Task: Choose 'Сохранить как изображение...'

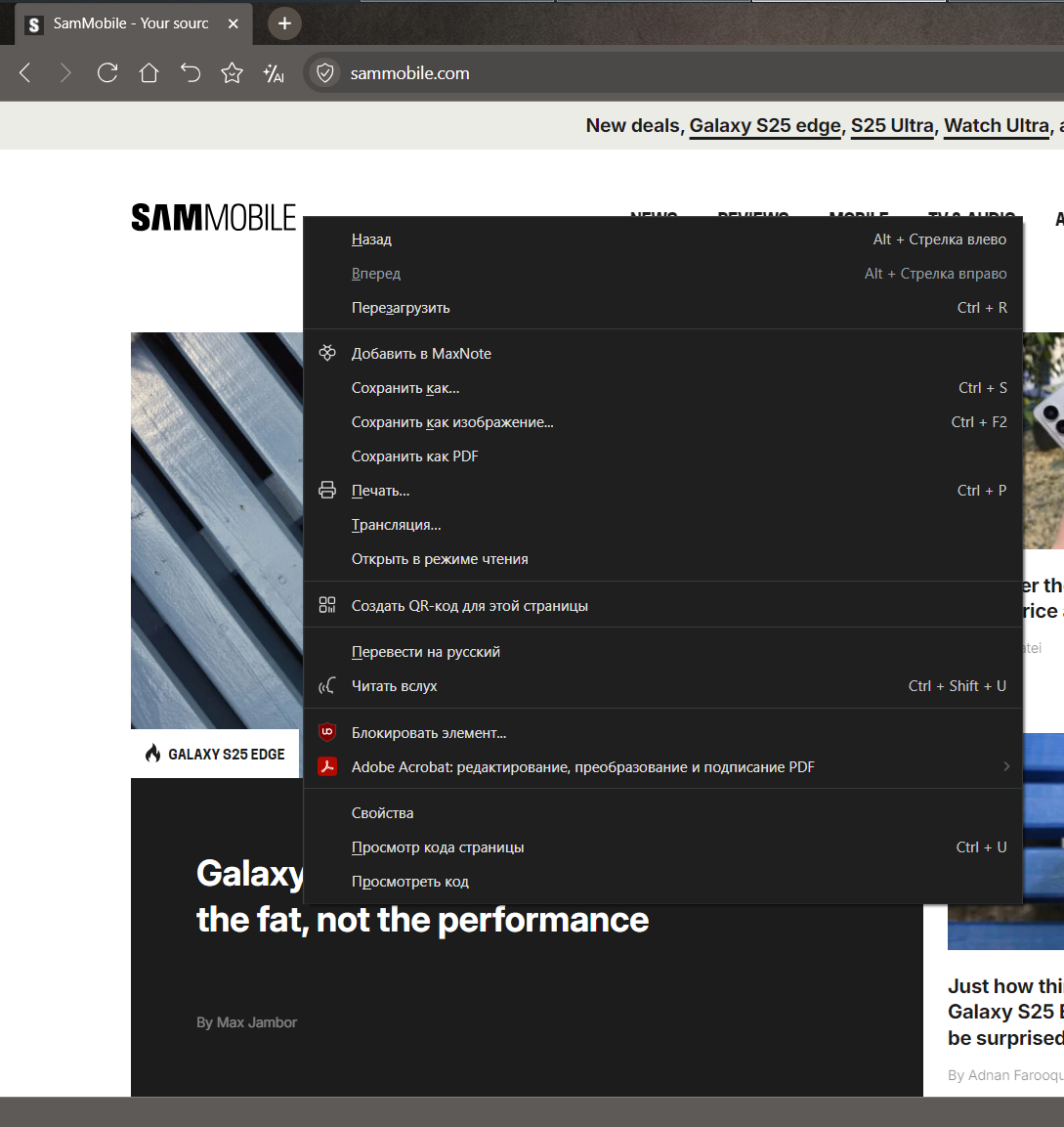Action: tap(662, 422)
